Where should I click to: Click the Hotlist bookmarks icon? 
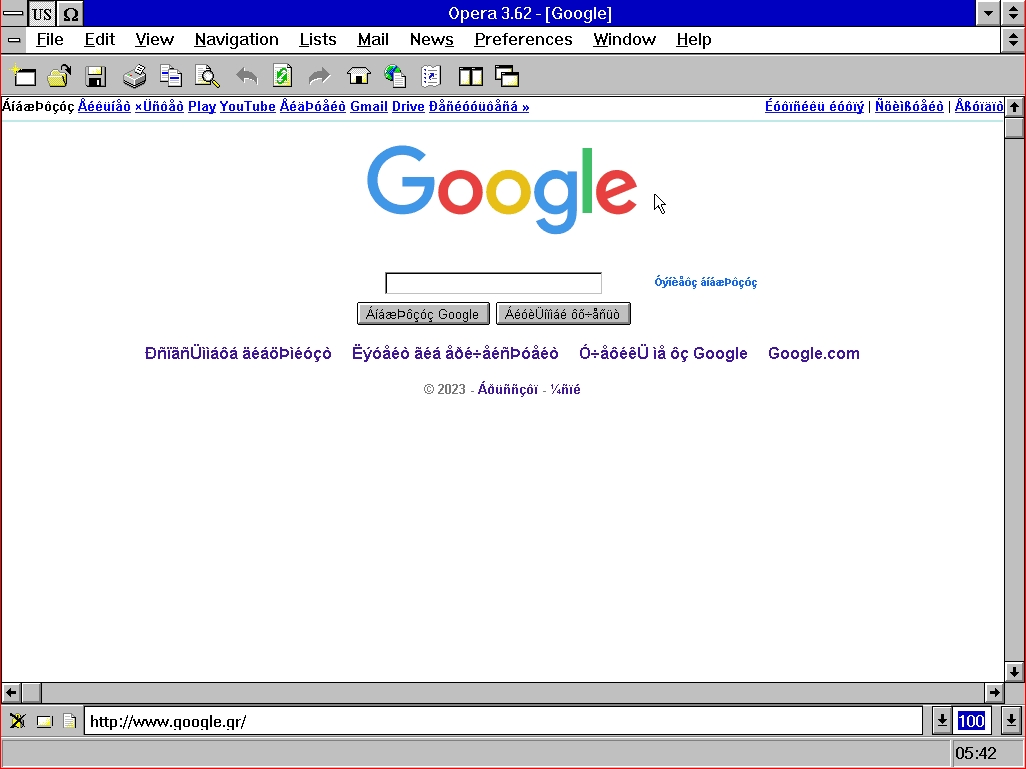pyautogui.click(x=431, y=77)
